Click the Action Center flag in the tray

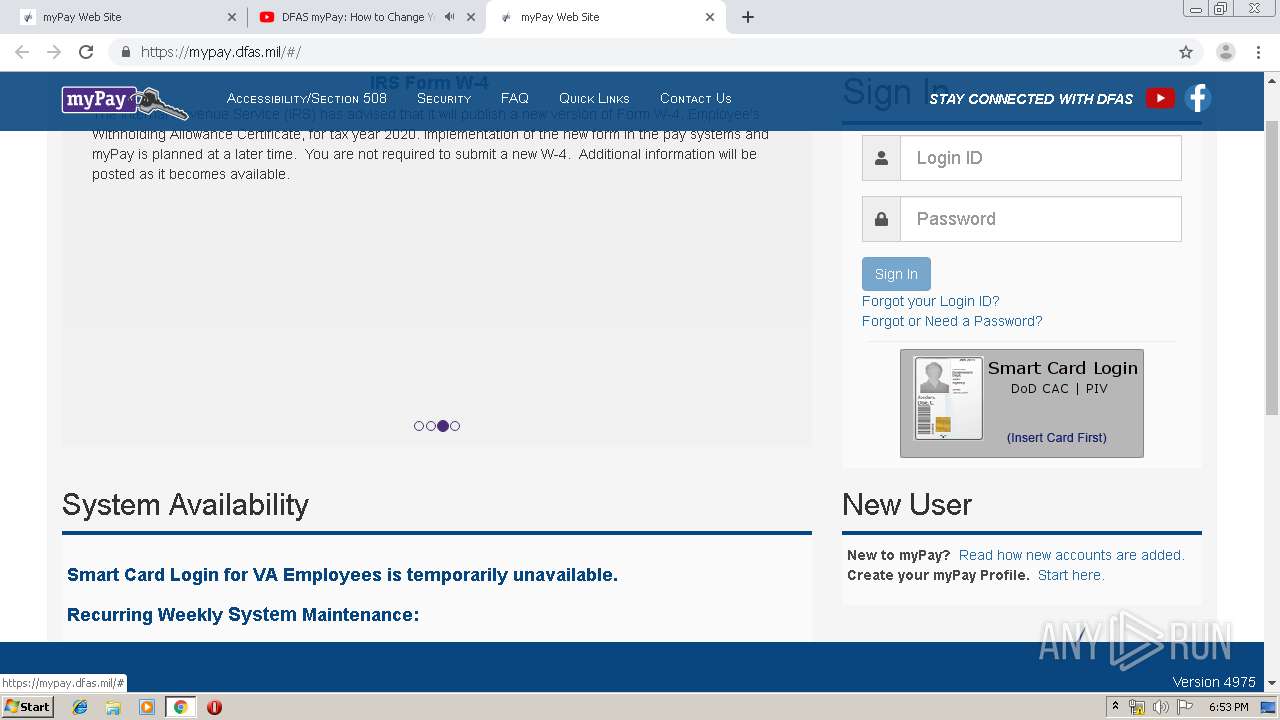(x=1185, y=707)
